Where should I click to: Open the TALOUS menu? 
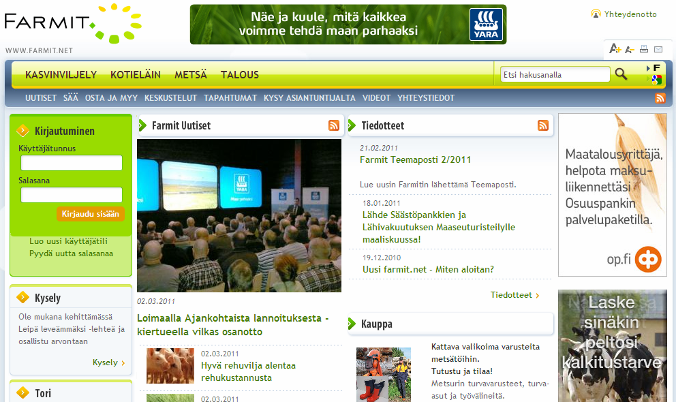240,75
